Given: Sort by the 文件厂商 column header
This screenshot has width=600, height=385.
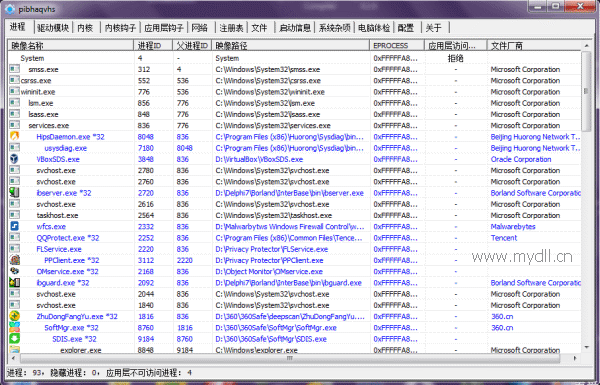Looking at the screenshot, I should point(534,46).
